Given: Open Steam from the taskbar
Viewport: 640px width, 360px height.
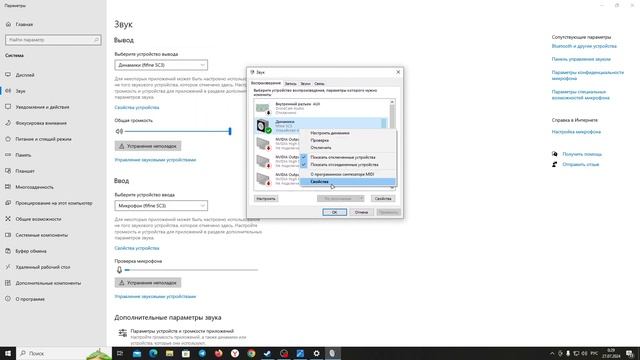Looking at the screenshot, I should [267, 353].
